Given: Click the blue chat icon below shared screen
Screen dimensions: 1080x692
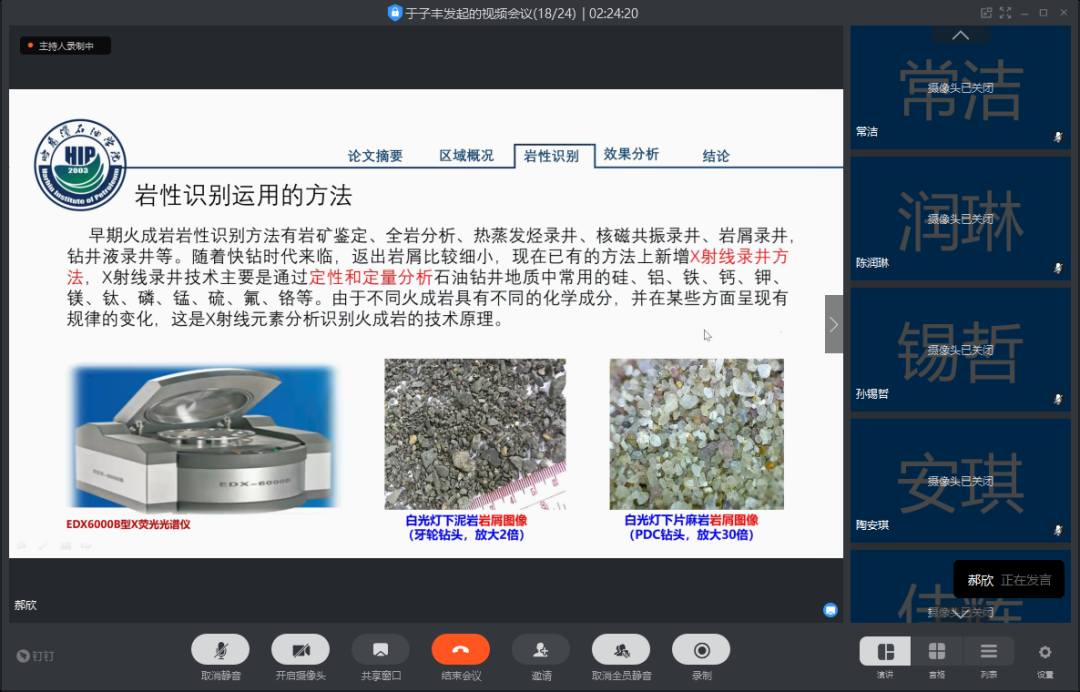Looking at the screenshot, I should coord(830,610).
